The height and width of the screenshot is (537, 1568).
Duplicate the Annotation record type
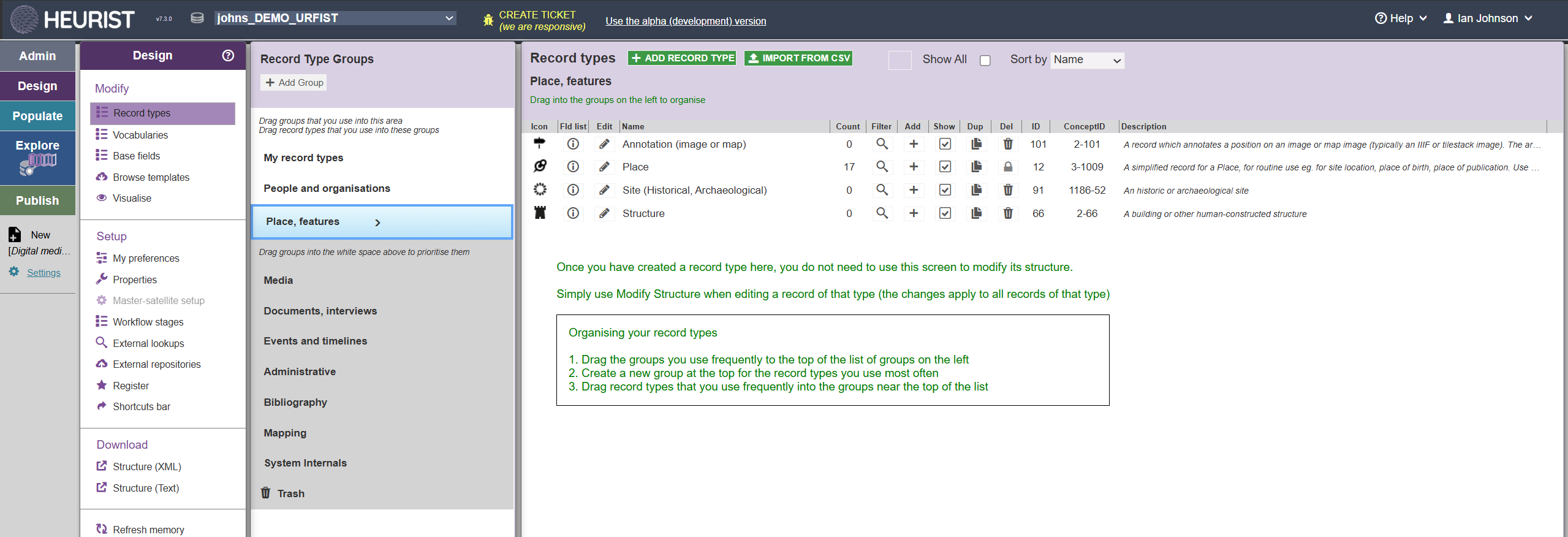click(976, 144)
